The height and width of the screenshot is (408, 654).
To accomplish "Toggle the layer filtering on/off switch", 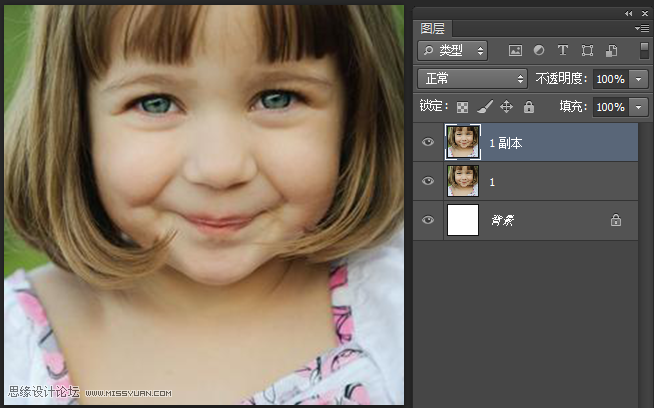I will (x=644, y=50).
